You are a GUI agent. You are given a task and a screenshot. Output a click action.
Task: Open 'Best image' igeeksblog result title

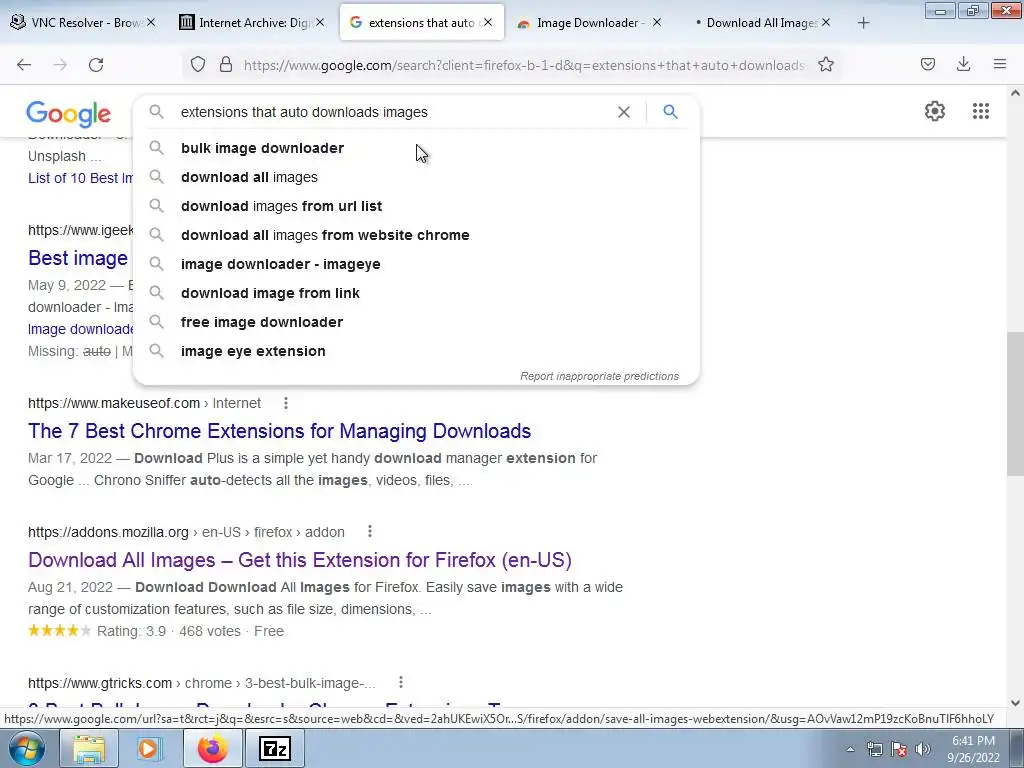coord(78,258)
